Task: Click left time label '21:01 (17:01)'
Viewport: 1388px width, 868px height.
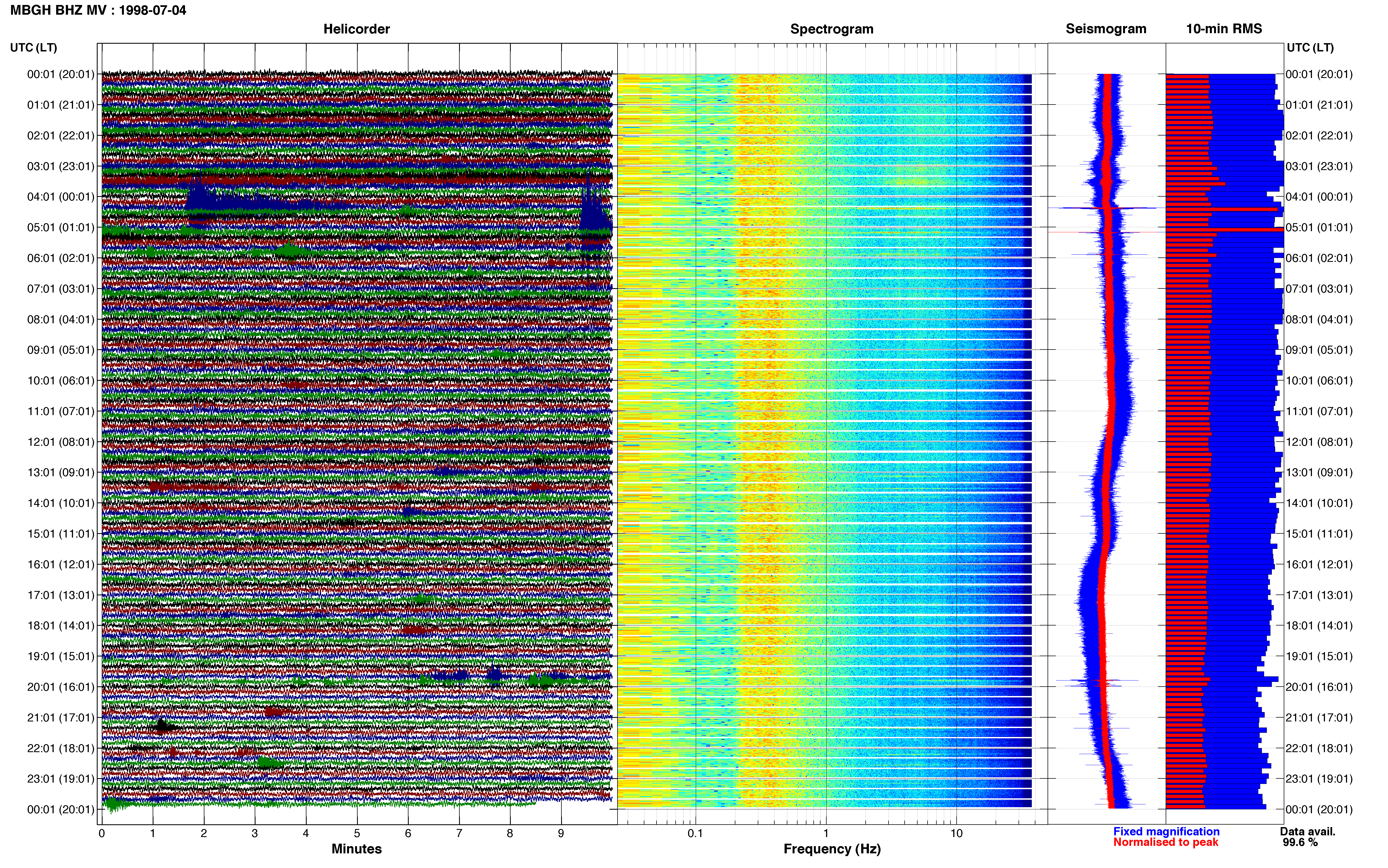Action: pyautogui.click(x=60, y=718)
